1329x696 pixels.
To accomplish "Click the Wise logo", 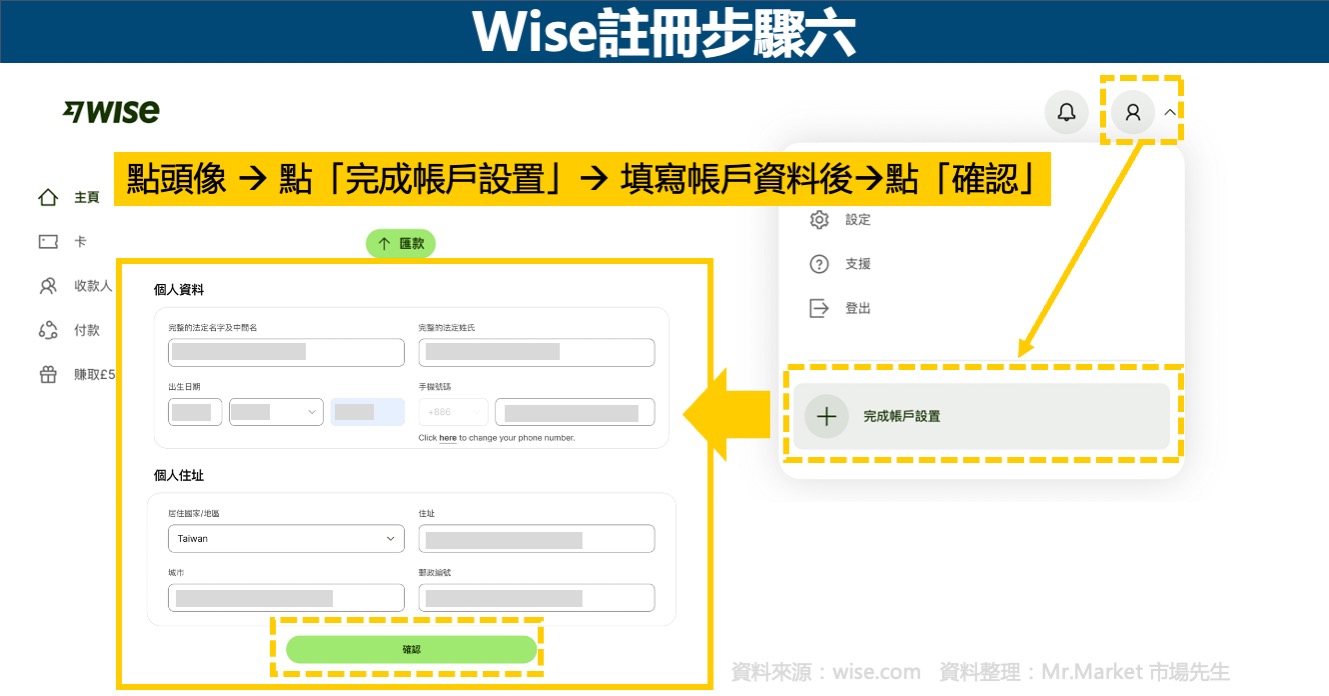I will coord(111,112).
